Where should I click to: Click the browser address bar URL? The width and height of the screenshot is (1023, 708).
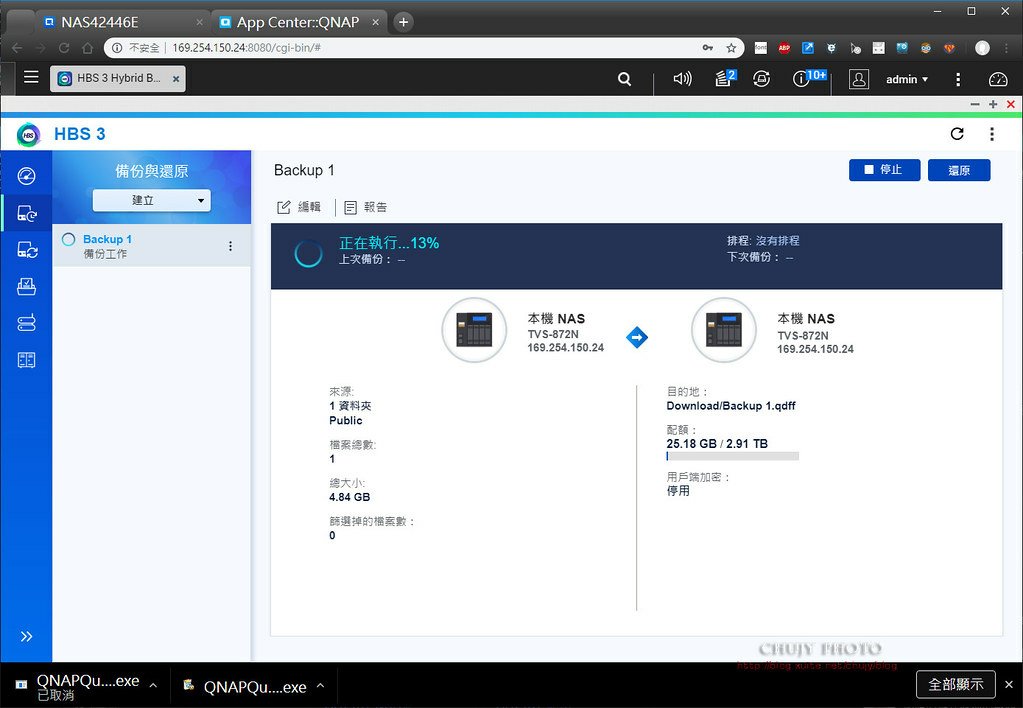click(x=246, y=48)
